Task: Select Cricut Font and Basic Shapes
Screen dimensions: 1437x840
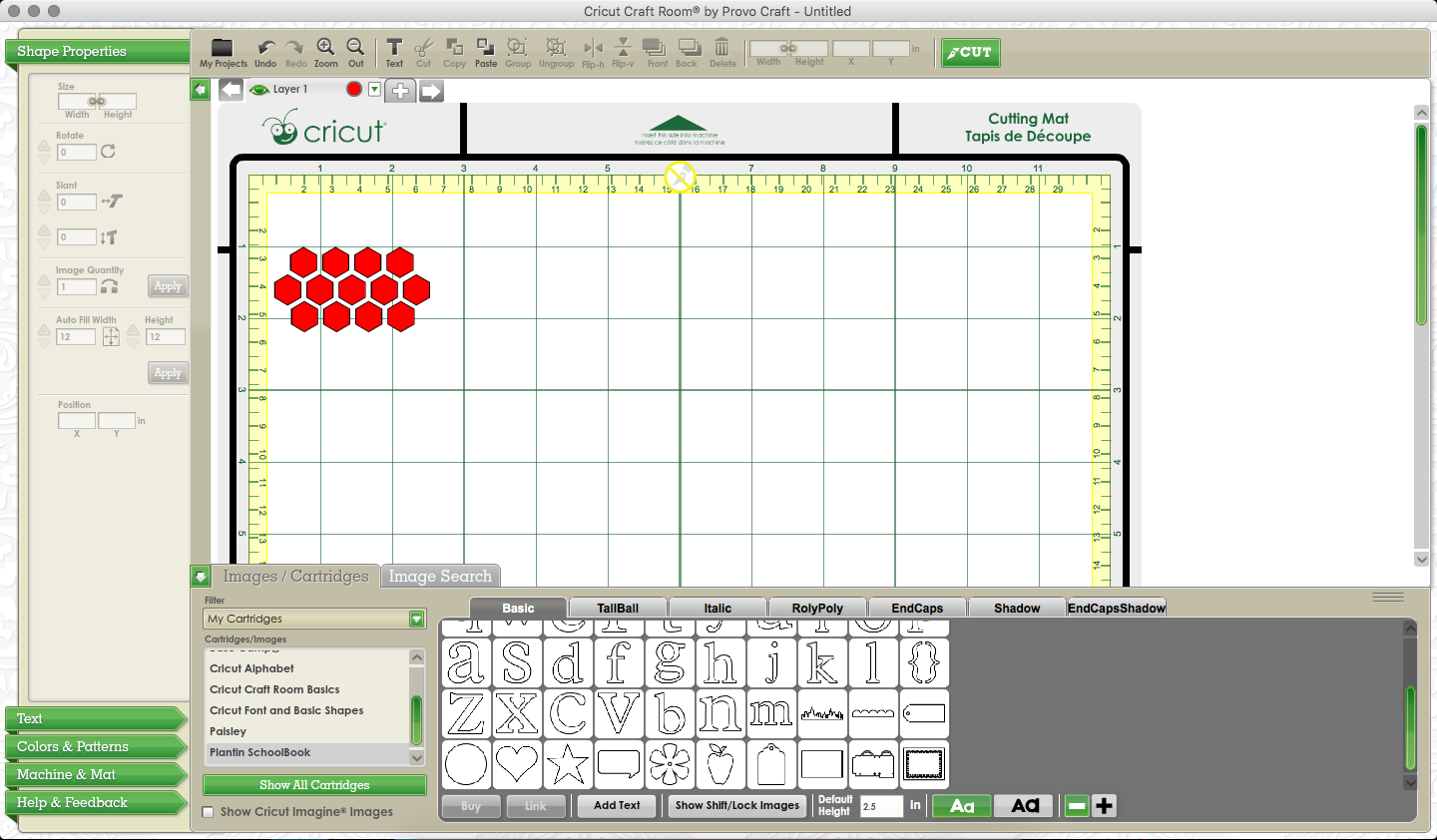Action: pos(307,710)
